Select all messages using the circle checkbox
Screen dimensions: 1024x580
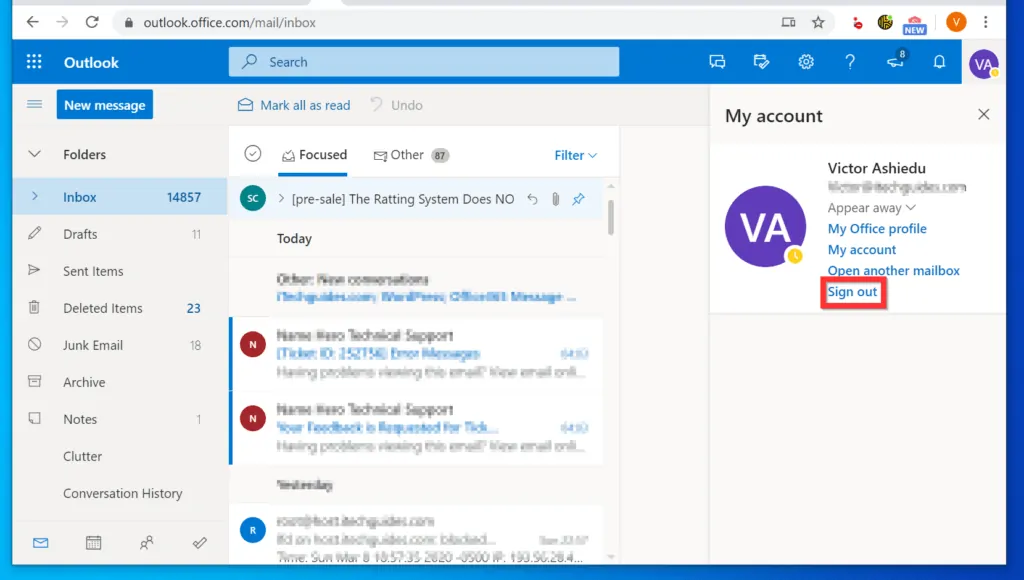252,155
